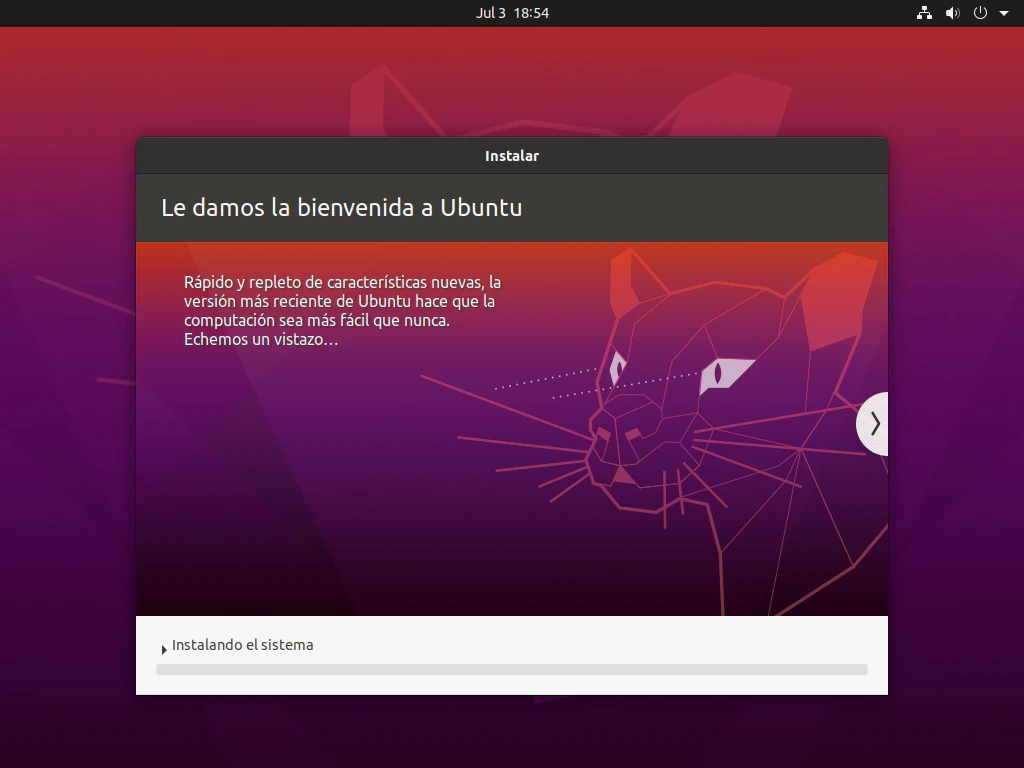This screenshot has height=768, width=1024.
Task: Open the volume speaker icon
Action: (x=952, y=13)
